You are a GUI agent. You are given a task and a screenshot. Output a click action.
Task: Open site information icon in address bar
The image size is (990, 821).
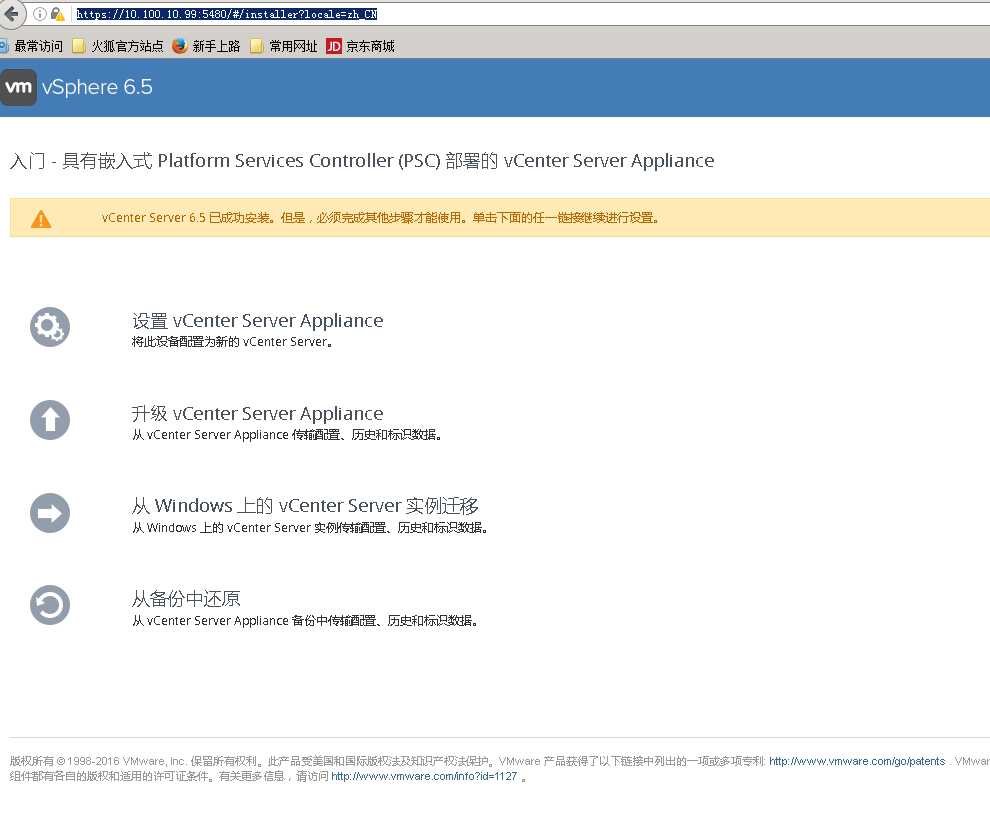(39, 14)
